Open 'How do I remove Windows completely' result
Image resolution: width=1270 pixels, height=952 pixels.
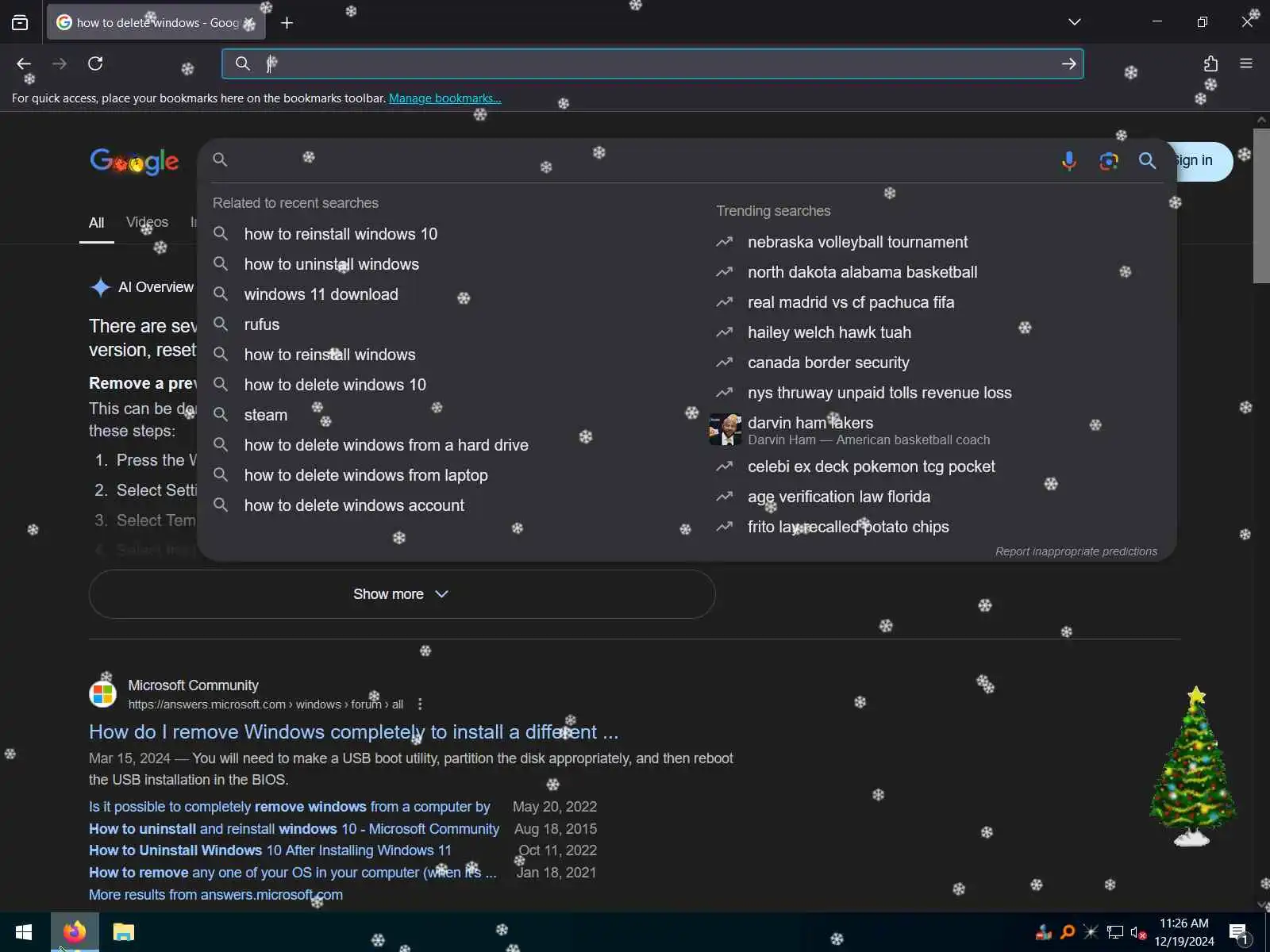[353, 731]
